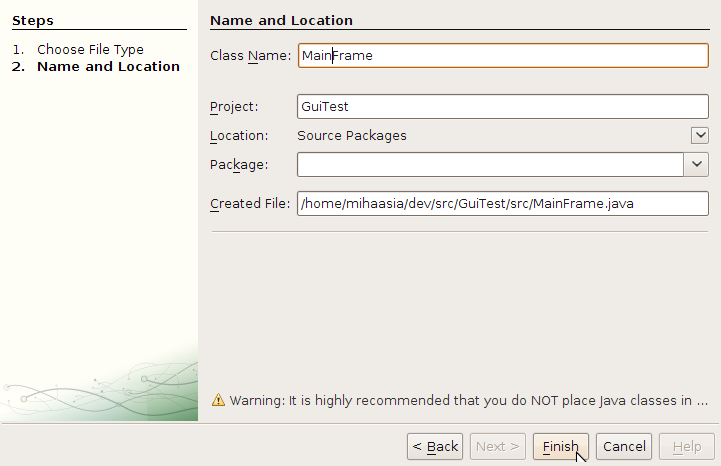The width and height of the screenshot is (721, 466).
Task: Click the disabled Next button
Action: click(x=498, y=446)
